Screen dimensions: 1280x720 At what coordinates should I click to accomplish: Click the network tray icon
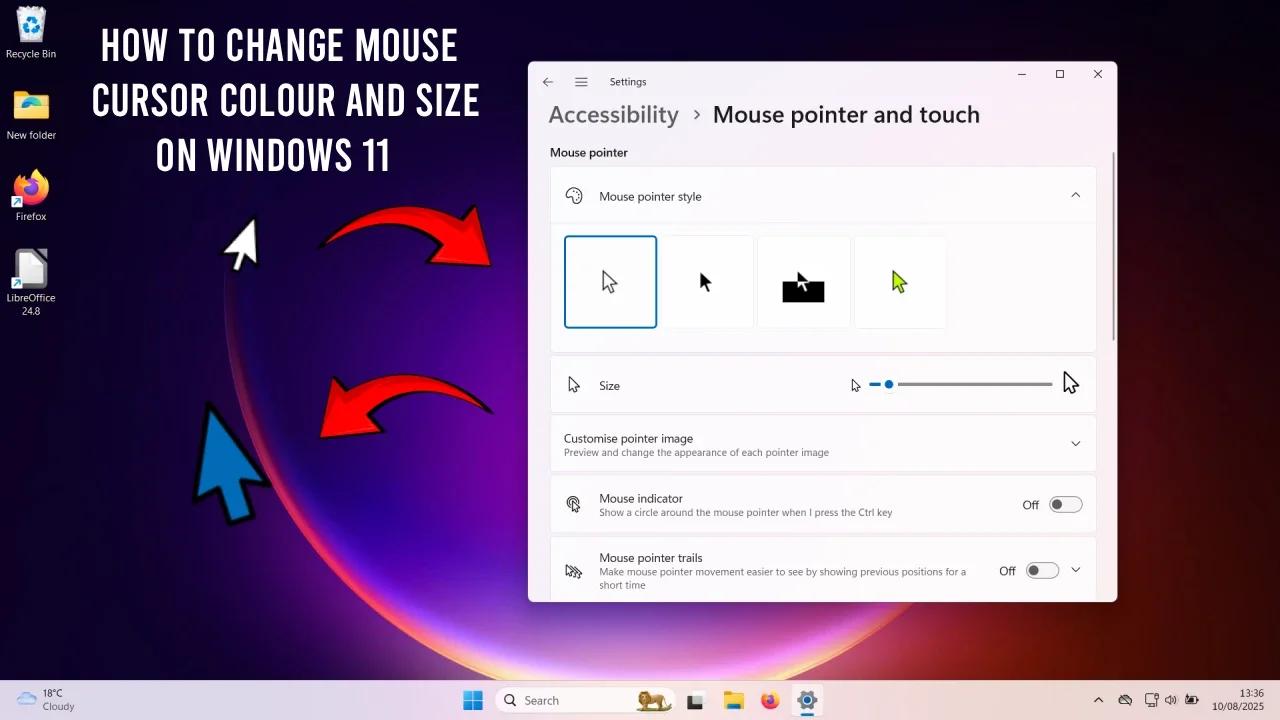point(1151,700)
